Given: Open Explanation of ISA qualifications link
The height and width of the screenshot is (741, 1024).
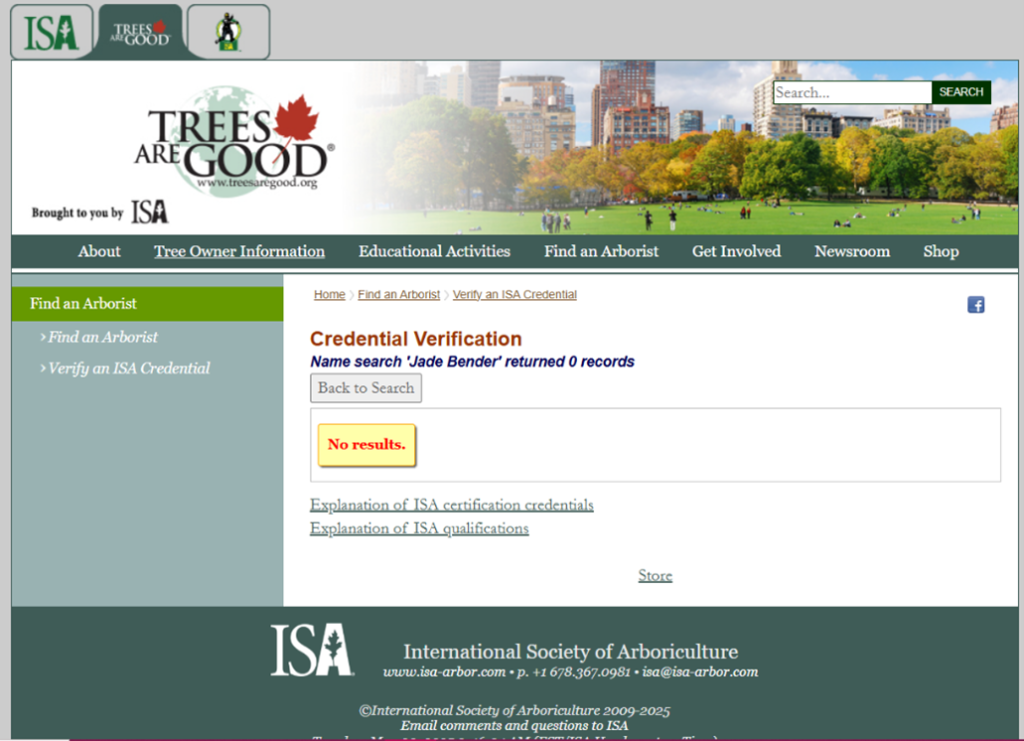Looking at the screenshot, I should [x=419, y=528].
